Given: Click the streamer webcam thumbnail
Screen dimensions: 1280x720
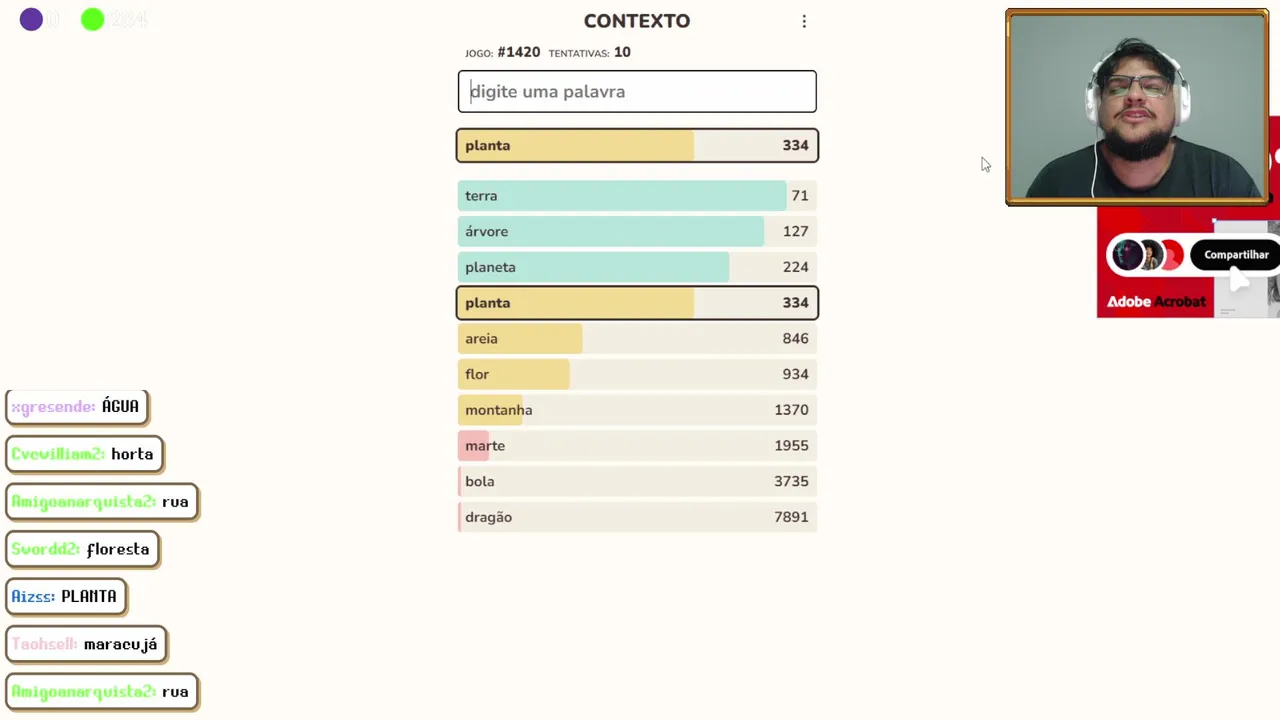Looking at the screenshot, I should [x=1137, y=107].
